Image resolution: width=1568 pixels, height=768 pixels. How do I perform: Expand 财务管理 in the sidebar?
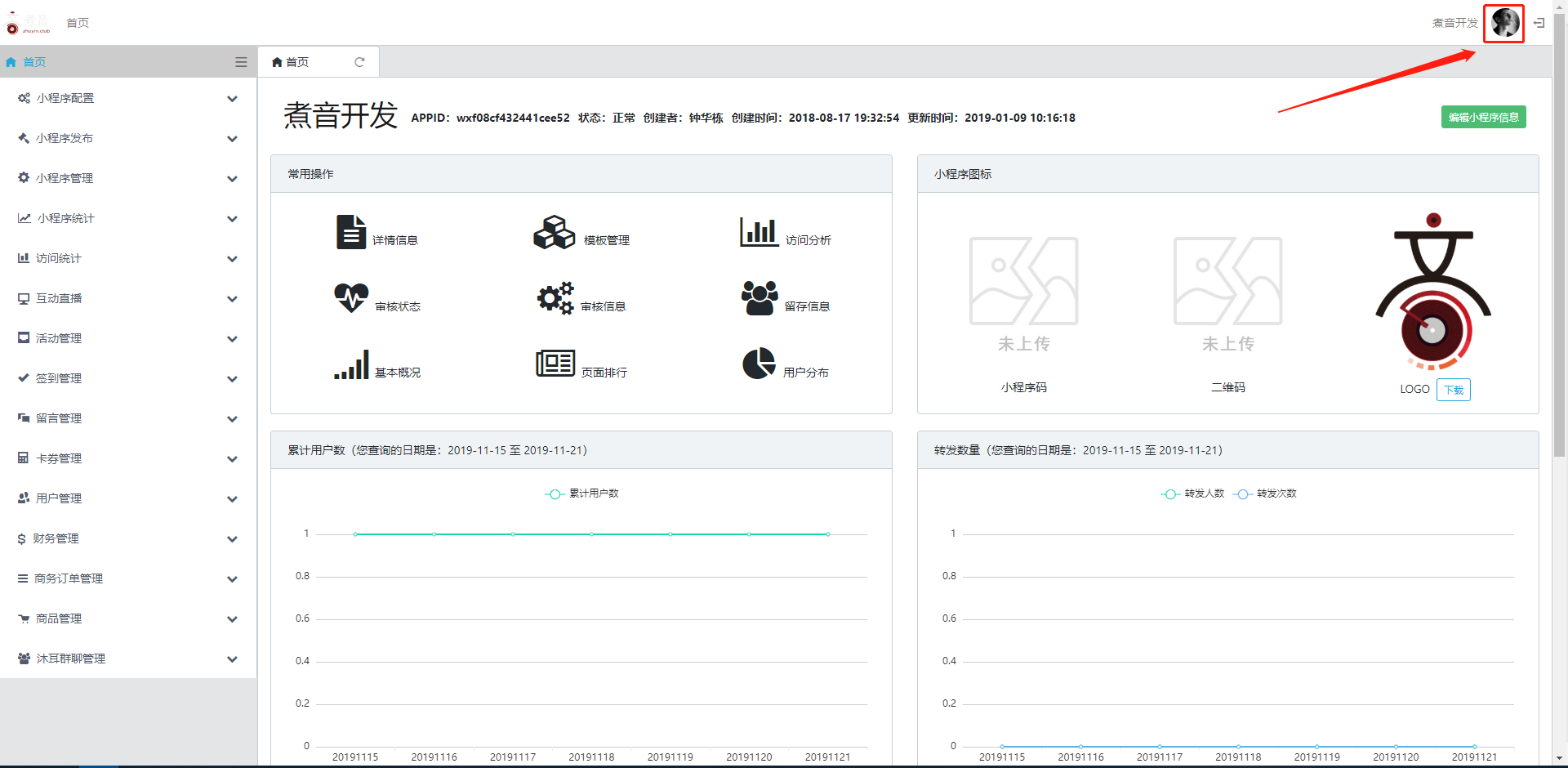tap(128, 538)
